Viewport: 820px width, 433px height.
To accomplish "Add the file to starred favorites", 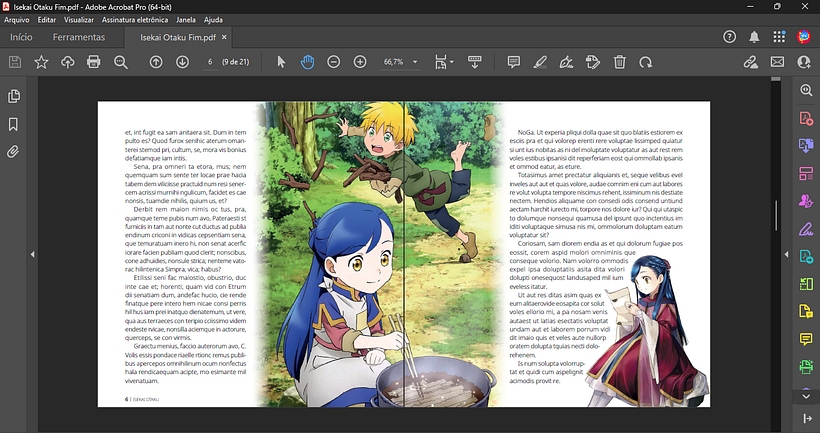I will coord(41,62).
